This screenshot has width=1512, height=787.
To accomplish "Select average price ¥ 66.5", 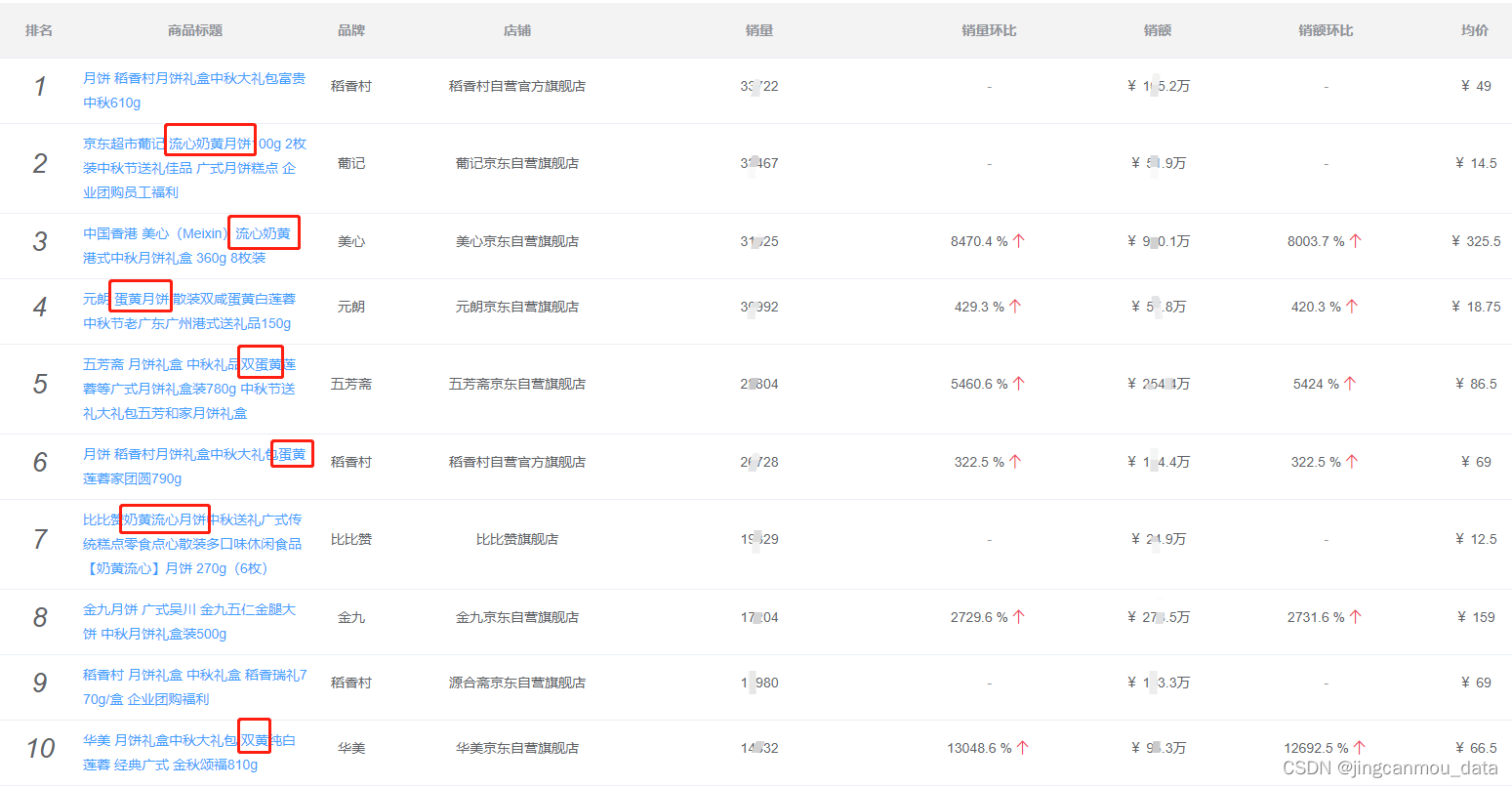I will click(x=1476, y=748).
